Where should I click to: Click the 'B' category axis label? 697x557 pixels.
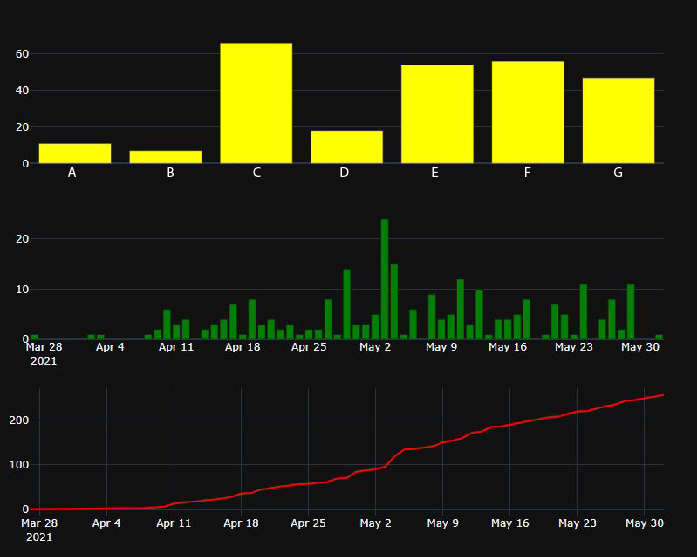170,172
